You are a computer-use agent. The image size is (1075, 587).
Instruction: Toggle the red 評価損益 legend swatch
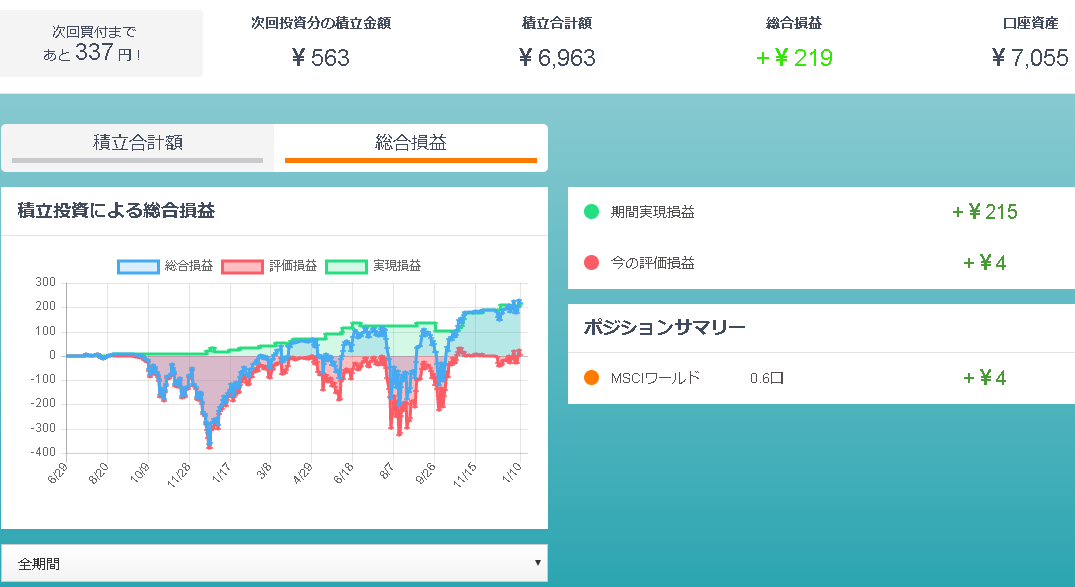coord(242,266)
